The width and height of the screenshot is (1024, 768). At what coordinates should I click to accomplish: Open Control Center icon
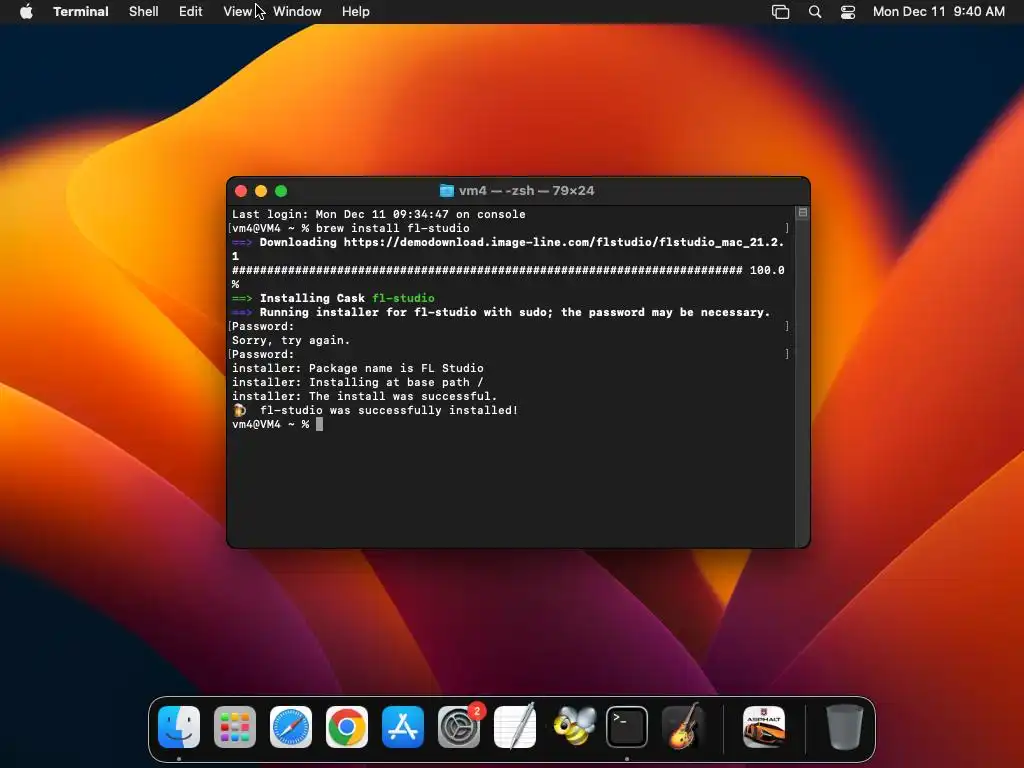pos(848,12)
